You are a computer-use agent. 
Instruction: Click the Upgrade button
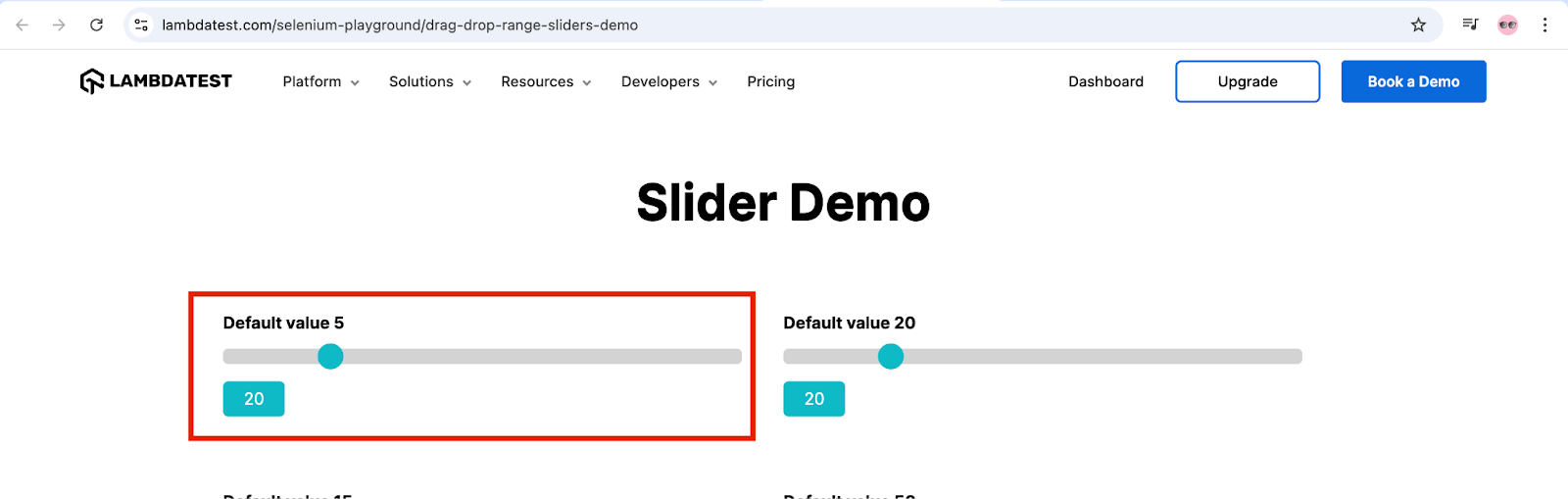pyautogui.click(x=1247, y=82)
